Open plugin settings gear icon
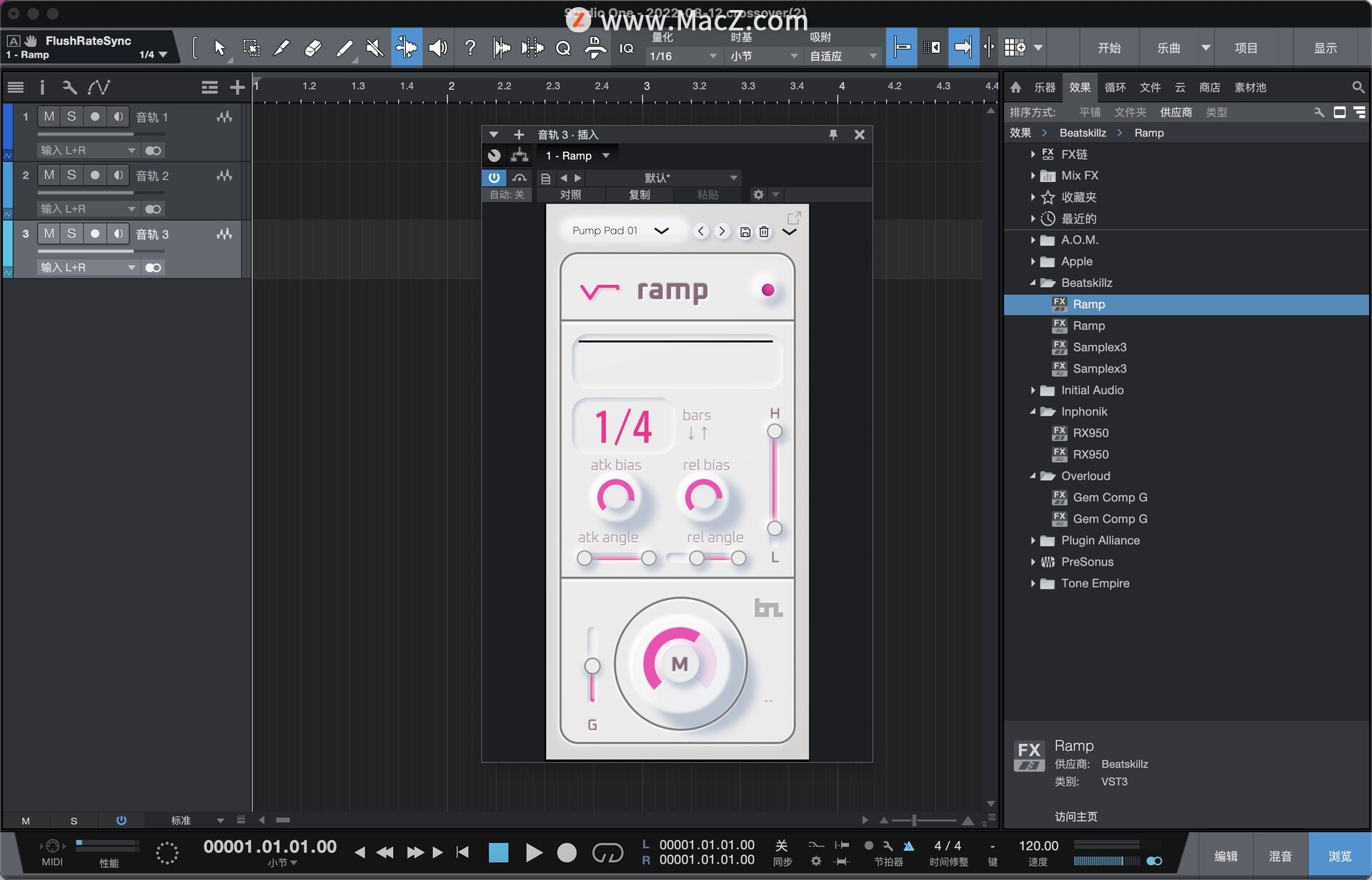The height and width of the screenshot is (880, 1372). pyautogui.click(x=758, y=194)
